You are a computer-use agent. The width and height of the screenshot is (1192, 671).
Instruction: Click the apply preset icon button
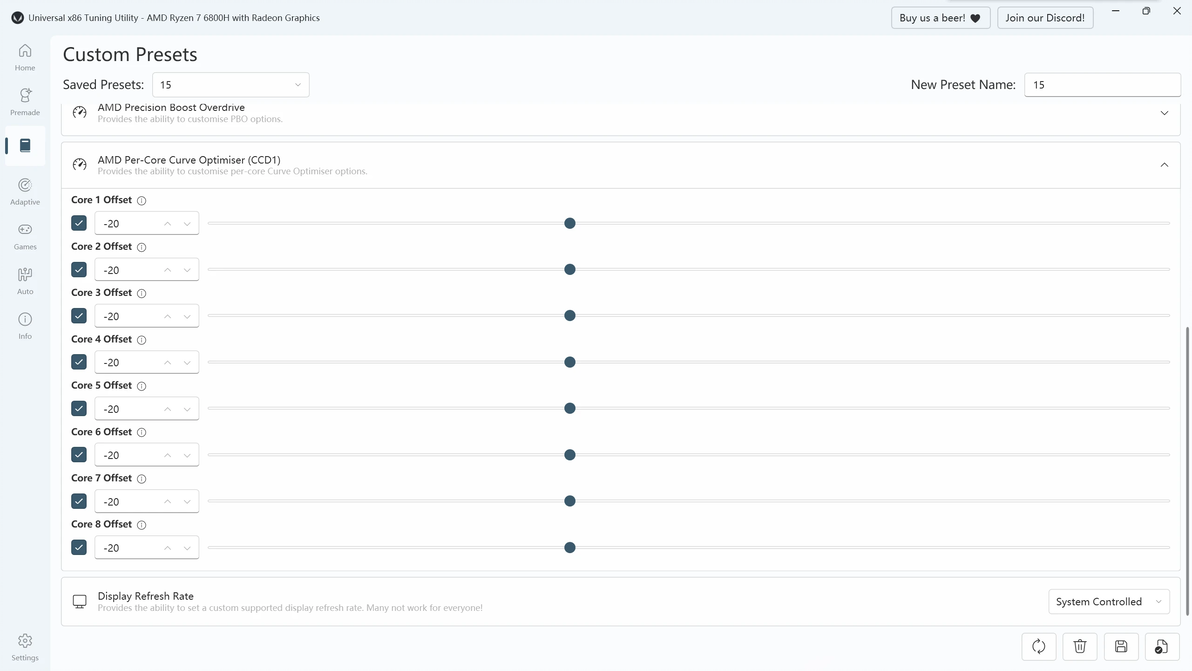1162,647
